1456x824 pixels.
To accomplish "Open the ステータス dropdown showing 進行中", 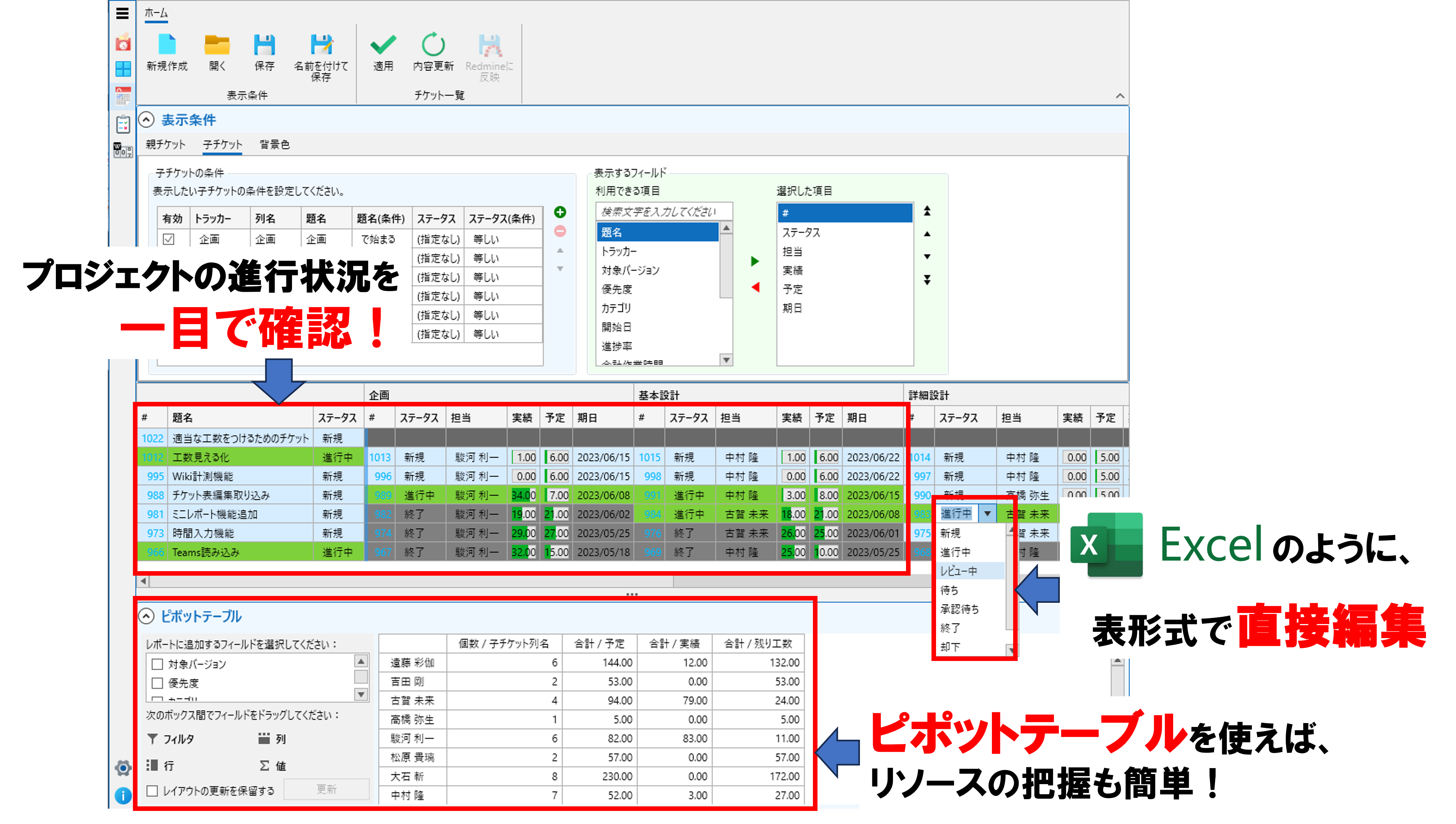I will (x=987, y=514).
